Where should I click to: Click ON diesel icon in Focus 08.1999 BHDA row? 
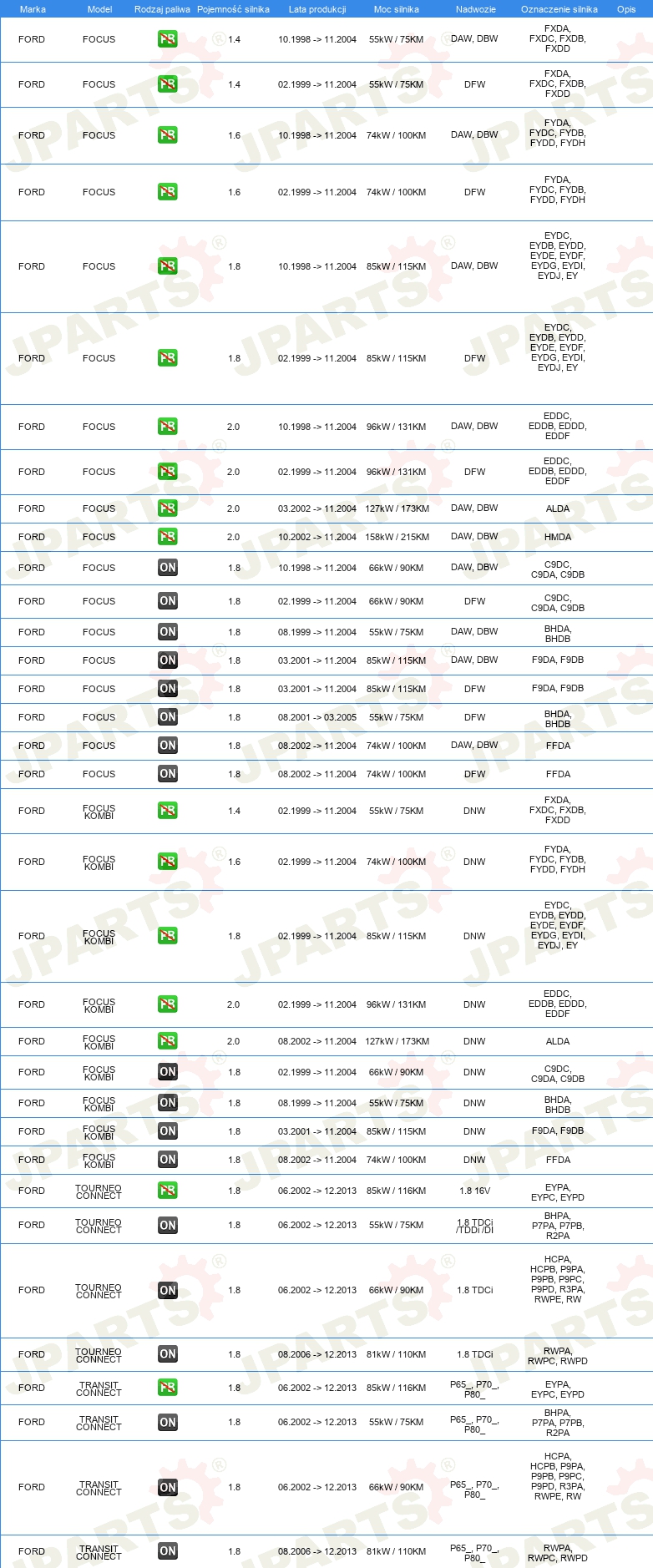click(168, 632)
